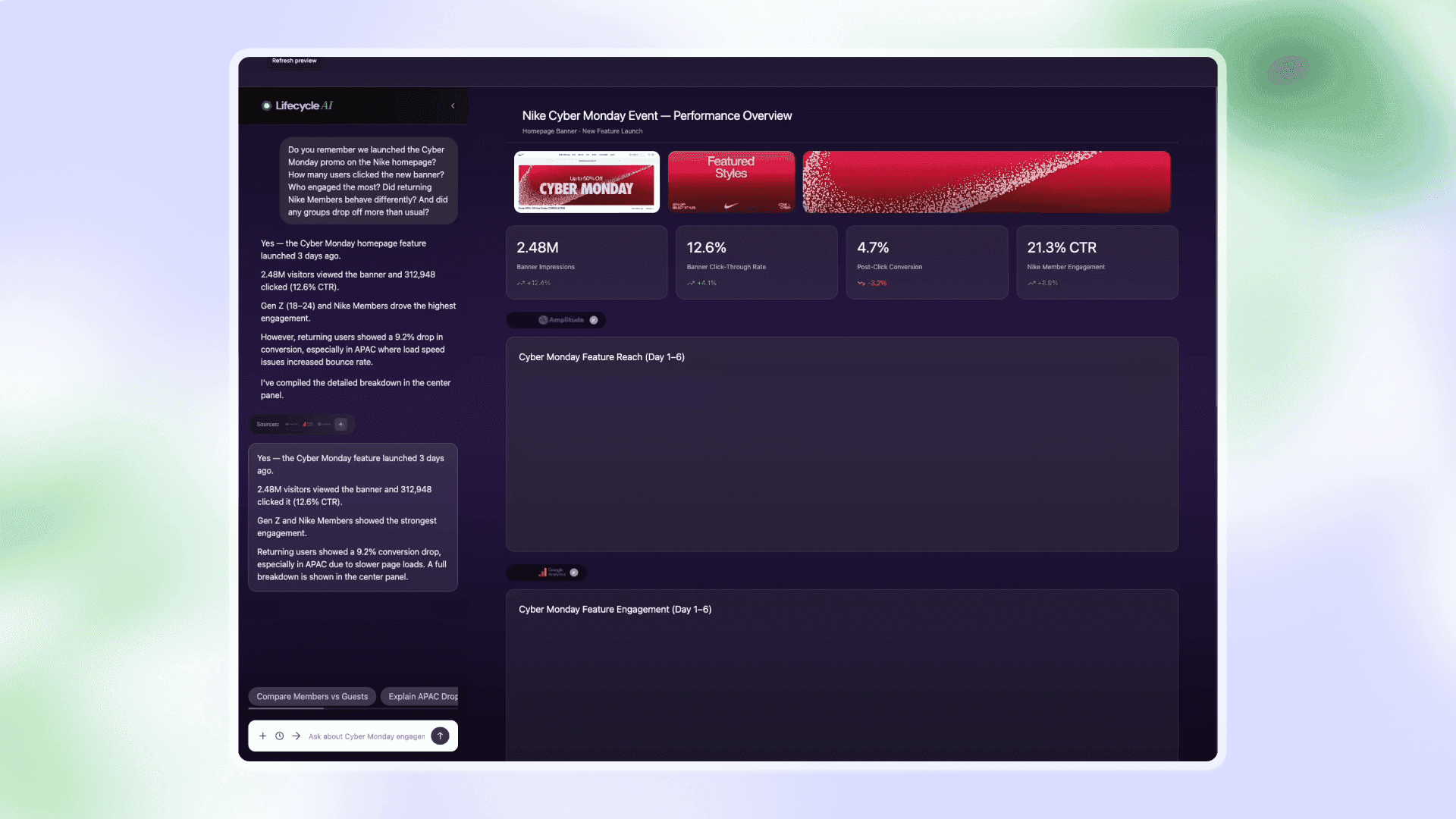The image size is (1456, 819).
Task: Click the Refresh preview button
Action: click(294, 61)
